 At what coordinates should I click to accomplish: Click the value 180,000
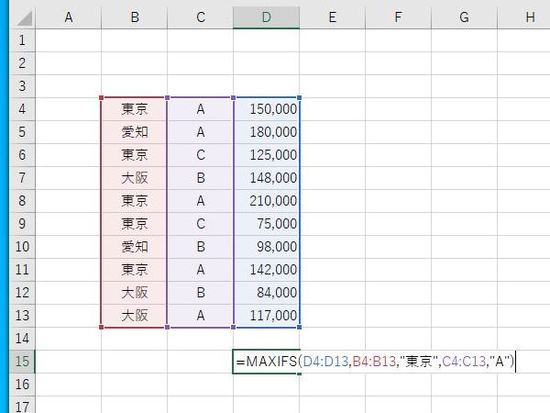click(273, 132)
